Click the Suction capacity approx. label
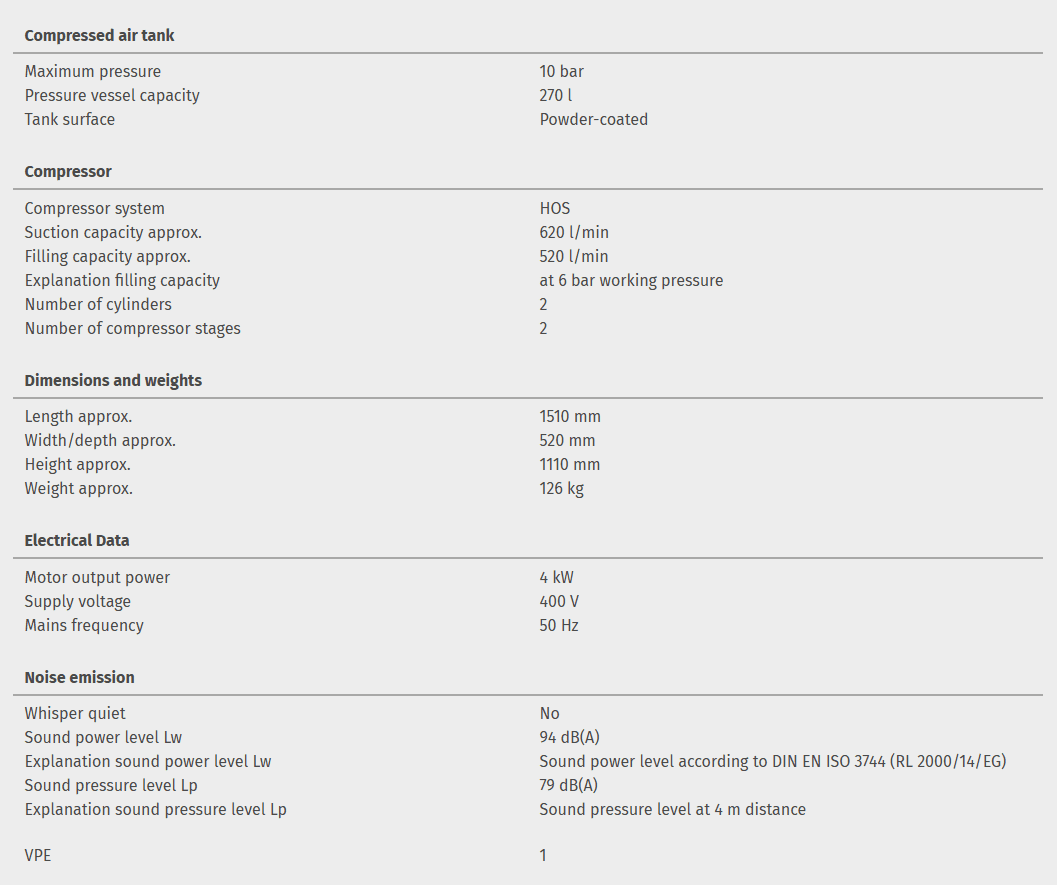1057x885 pixels. pyautogui.click(x=113, y=232)
